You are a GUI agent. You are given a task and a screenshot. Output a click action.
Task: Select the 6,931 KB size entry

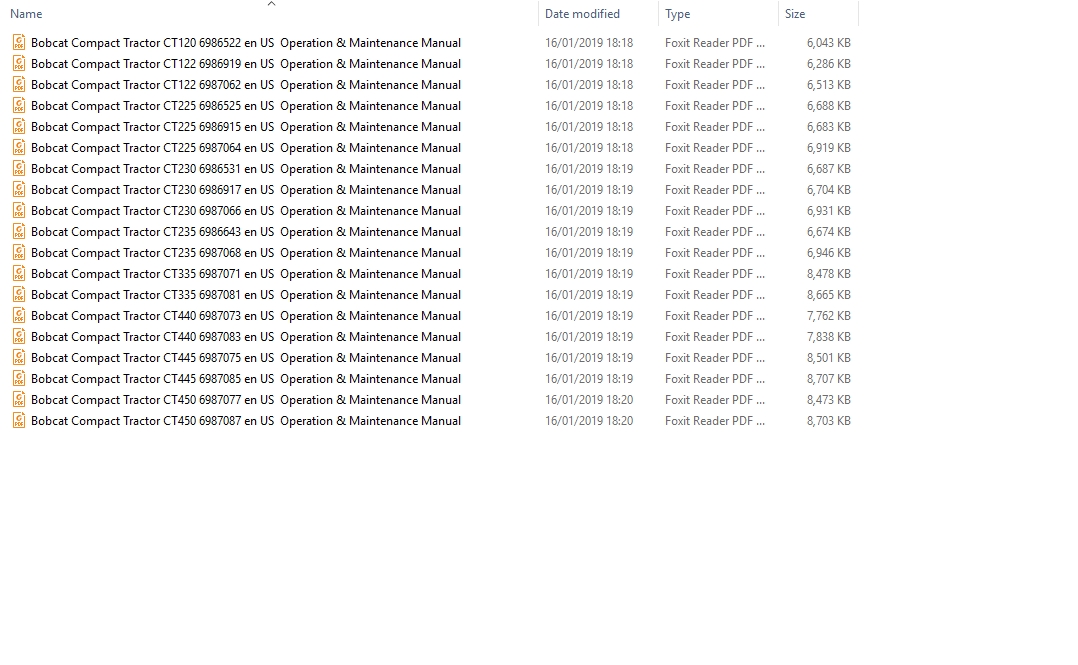pos(828,210)
